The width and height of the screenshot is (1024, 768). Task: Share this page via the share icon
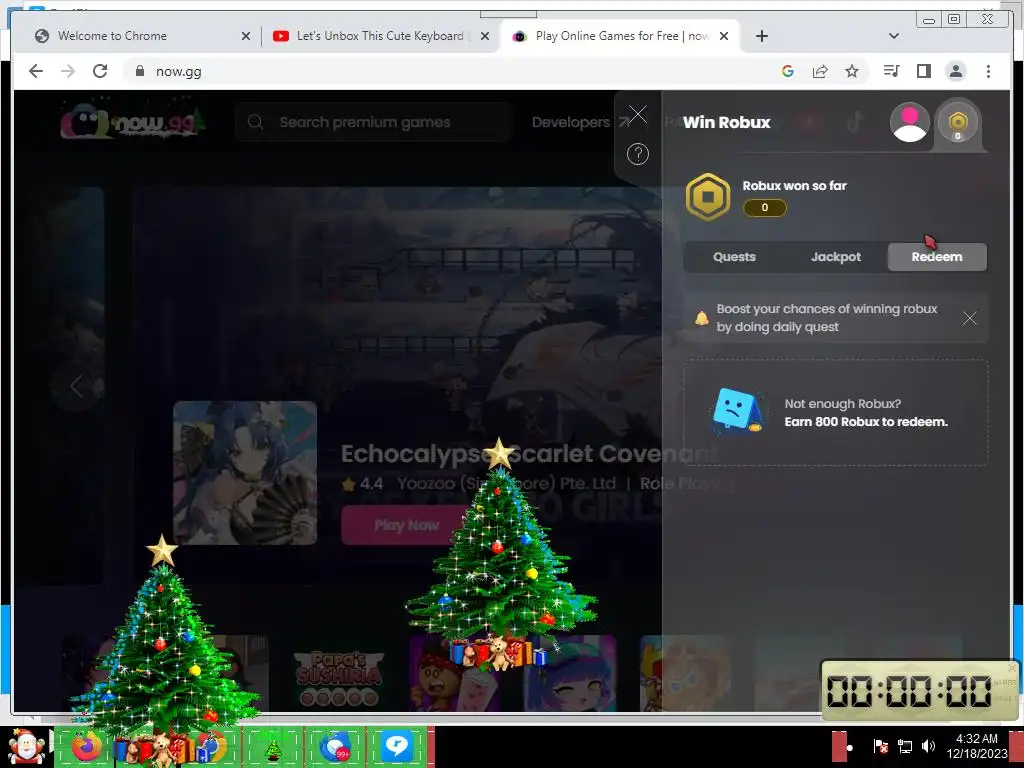[820, 71]
